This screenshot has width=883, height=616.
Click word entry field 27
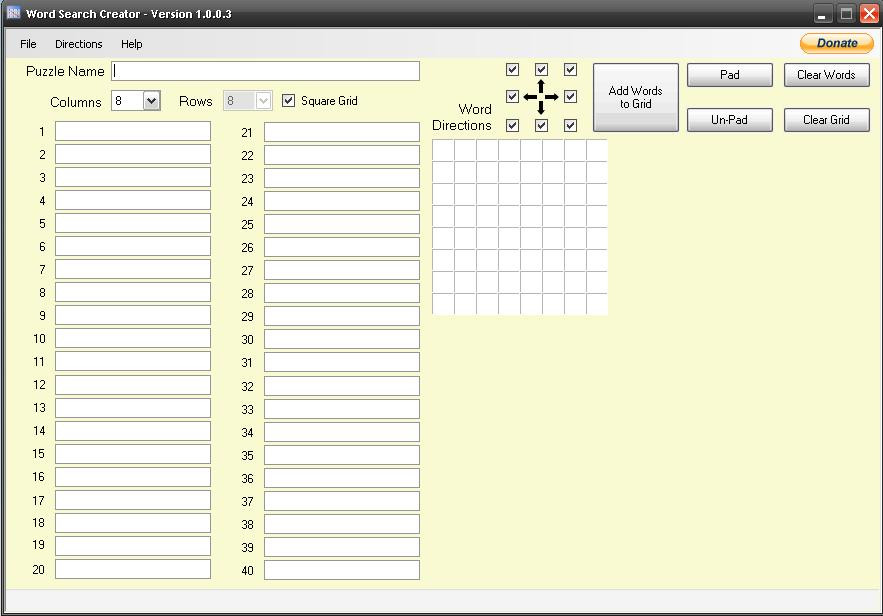click(x=342, y=270)
